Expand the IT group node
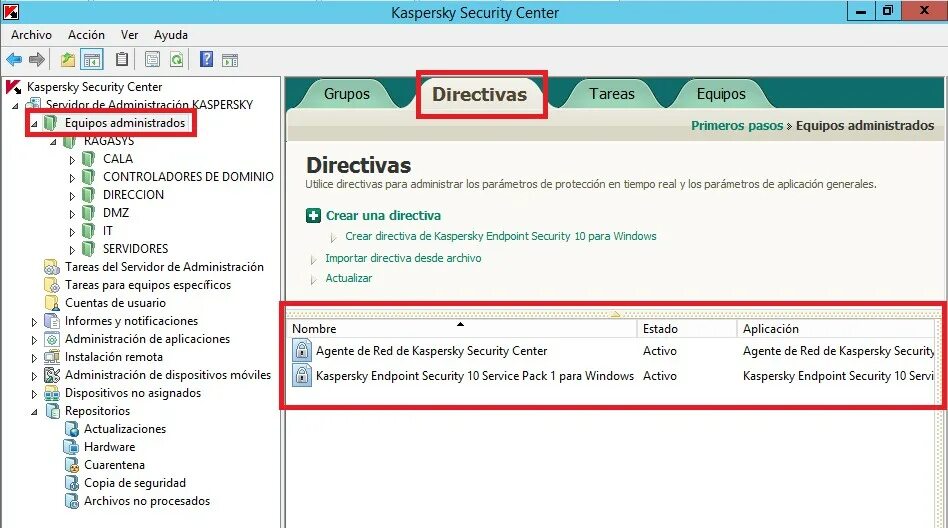 click(x=72, y=232)
